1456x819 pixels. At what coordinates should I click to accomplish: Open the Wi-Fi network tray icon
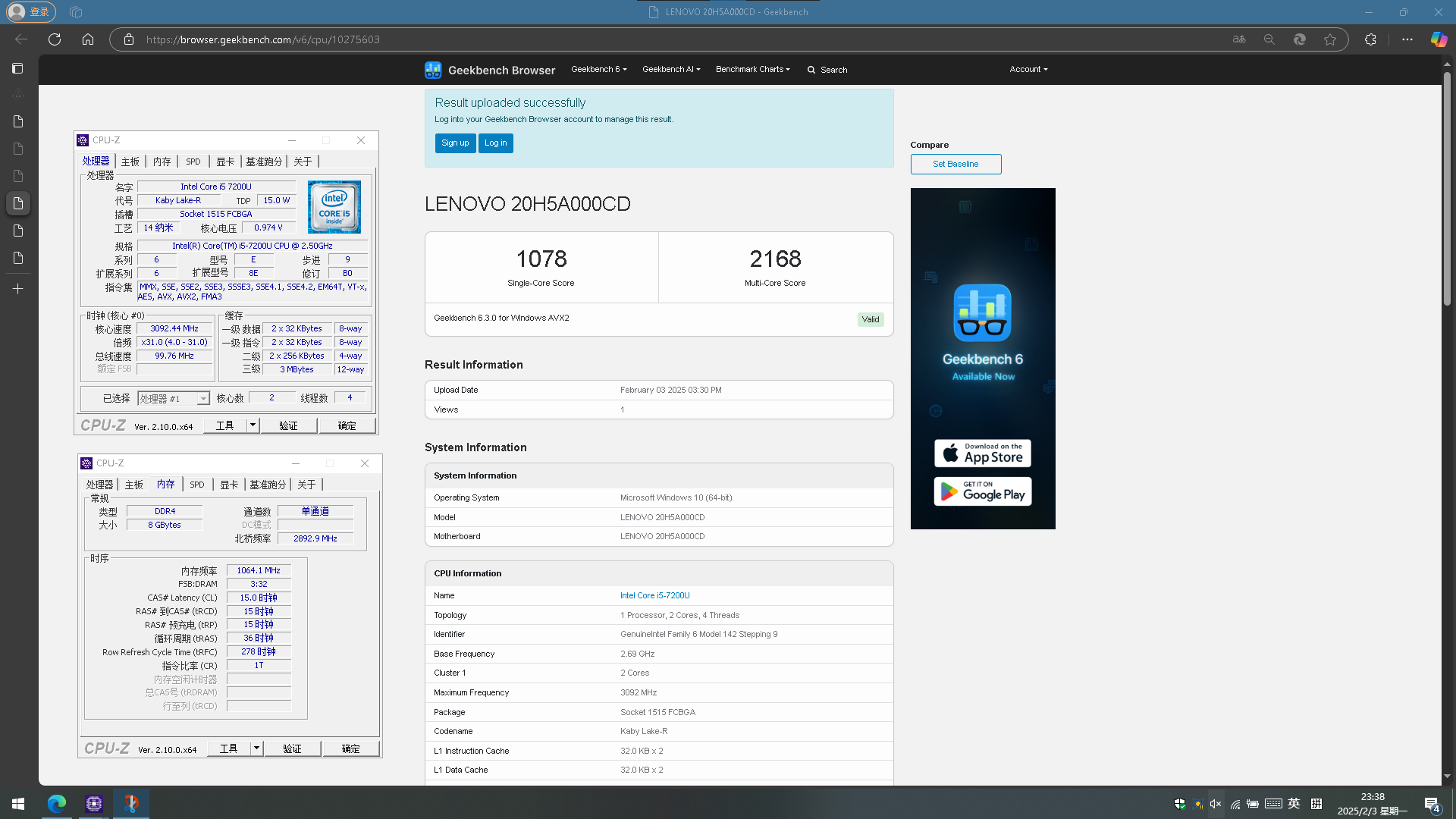tap(1235, 804)
